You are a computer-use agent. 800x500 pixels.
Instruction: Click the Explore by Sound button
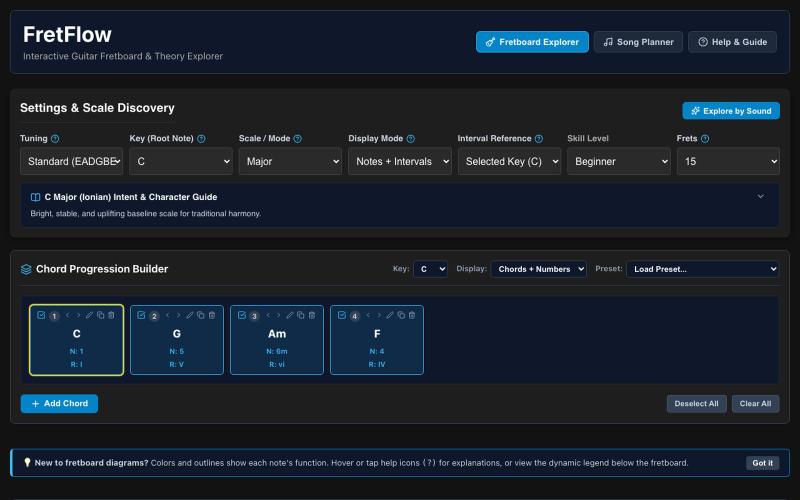(x=731, y=111)
